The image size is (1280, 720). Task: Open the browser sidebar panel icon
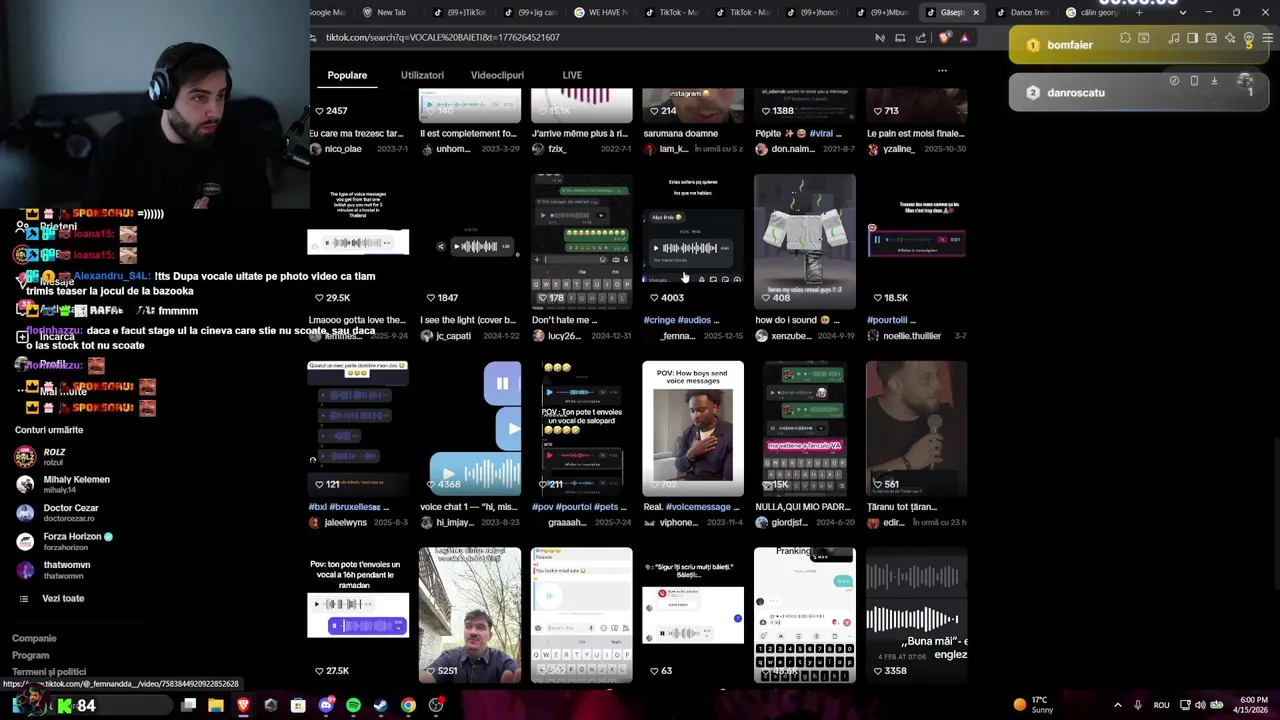click(x=1193, y=38)
